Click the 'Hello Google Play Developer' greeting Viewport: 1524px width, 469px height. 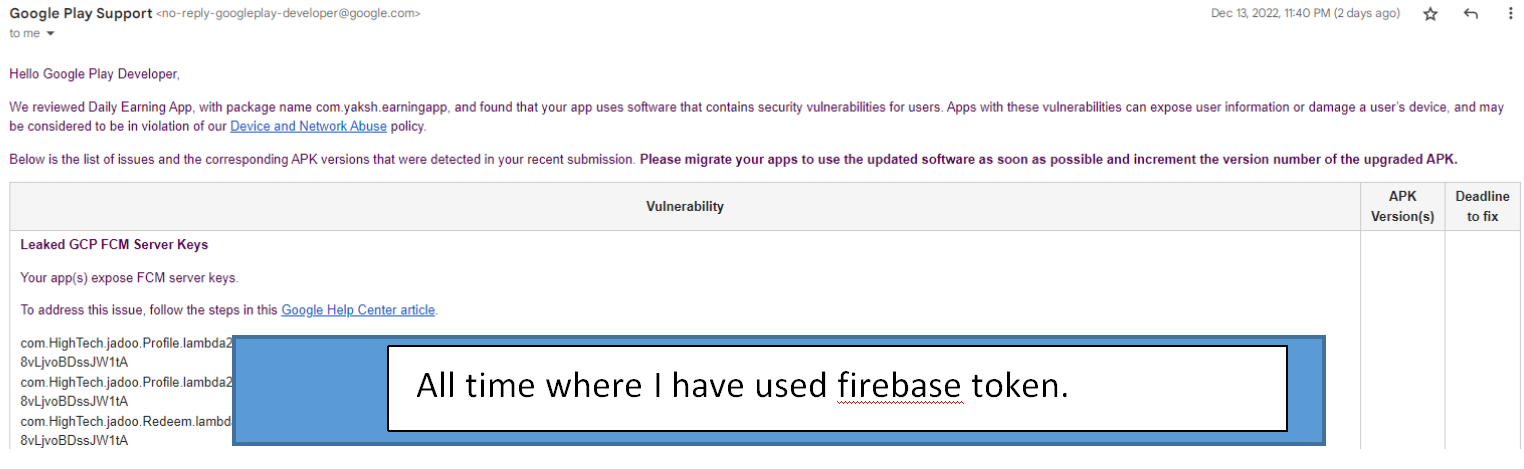[94, 73]
